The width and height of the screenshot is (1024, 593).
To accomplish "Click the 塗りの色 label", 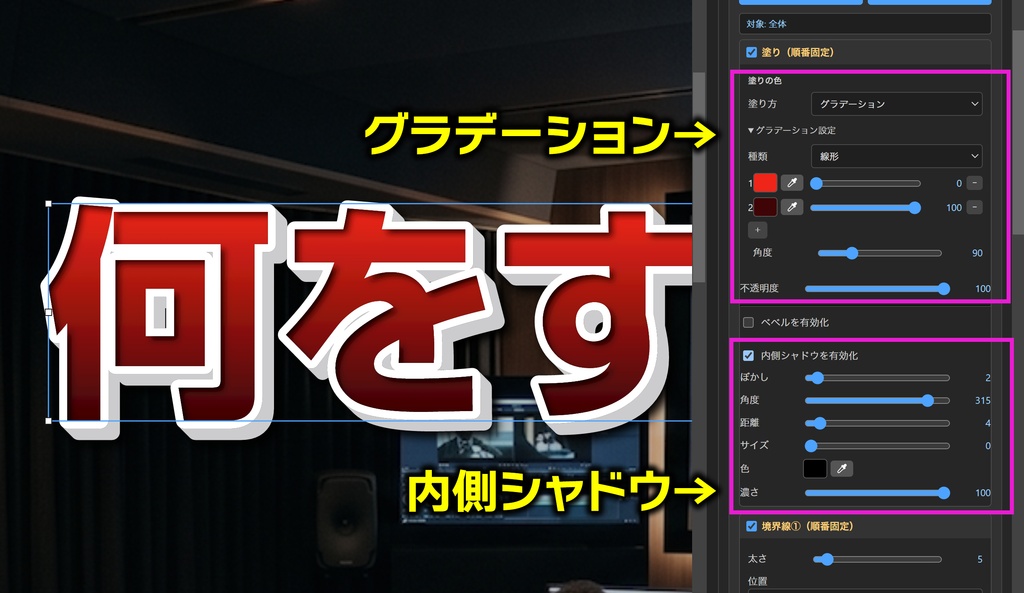I will tap(765, 80).
